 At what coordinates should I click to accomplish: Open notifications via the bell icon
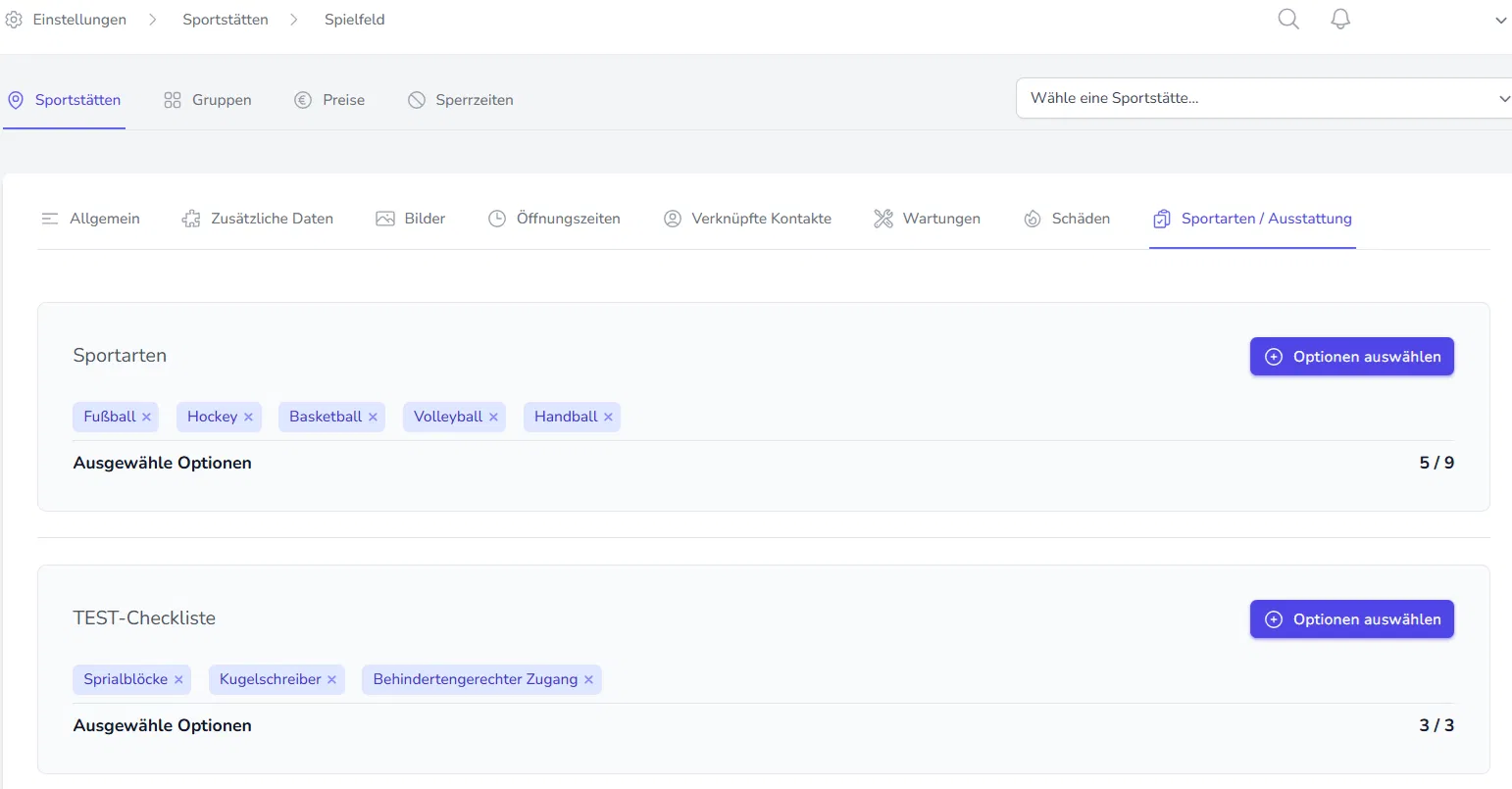tap(1340, 20)
